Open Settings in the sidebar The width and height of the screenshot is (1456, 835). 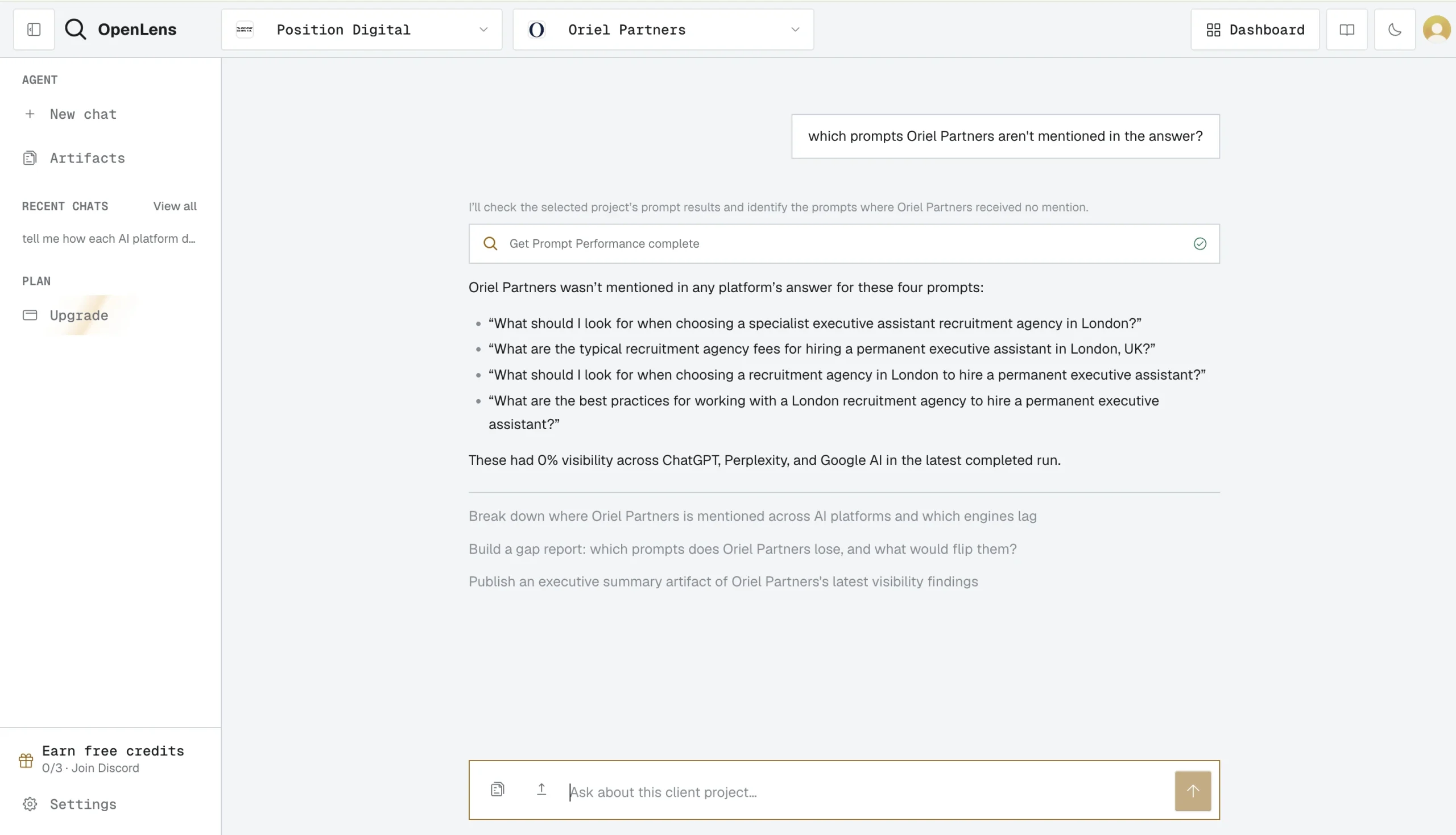tap(83, 804)
